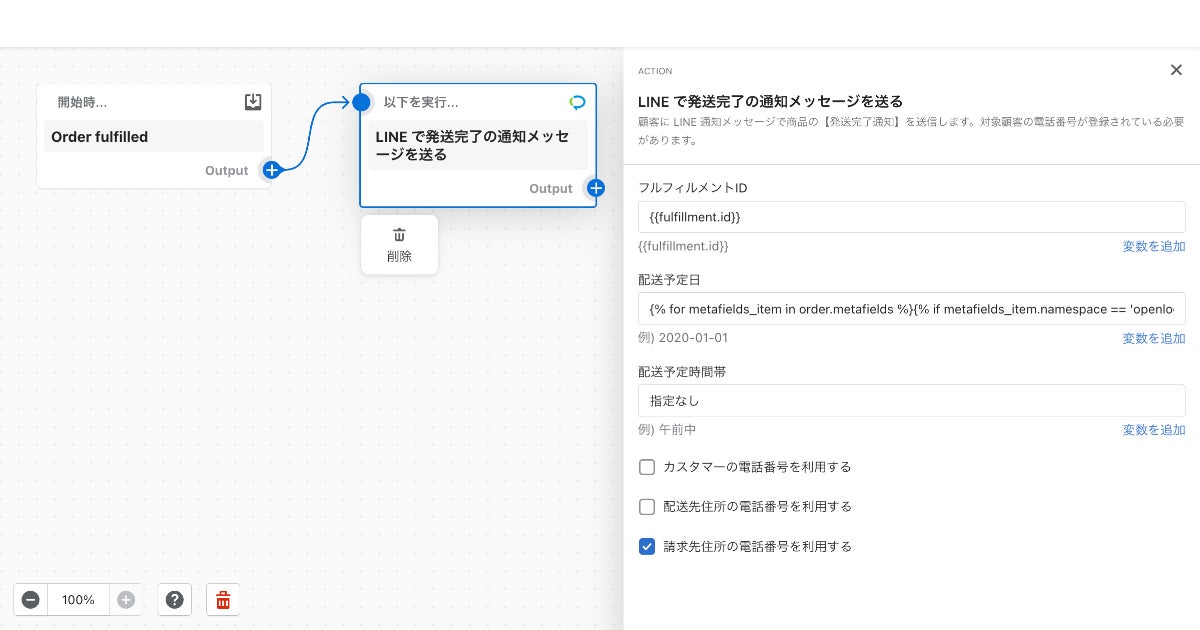This screenshot has height=630, width=1200.
Task: Click the input connector dot on action node
Action: (361, 102)
